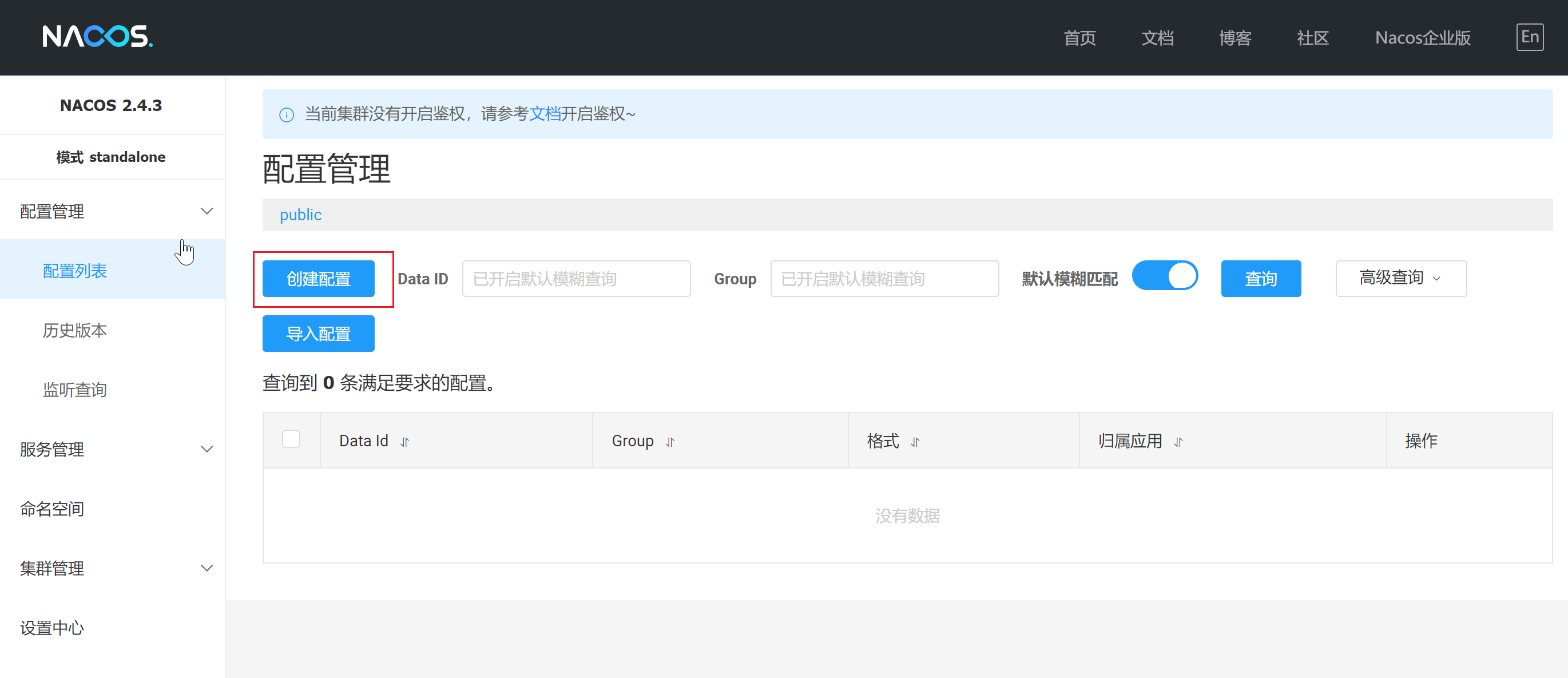The image size is (1568, 678).
Task: Expand the 服务管理 sidebar menu
Action: [x=207, y=449]
